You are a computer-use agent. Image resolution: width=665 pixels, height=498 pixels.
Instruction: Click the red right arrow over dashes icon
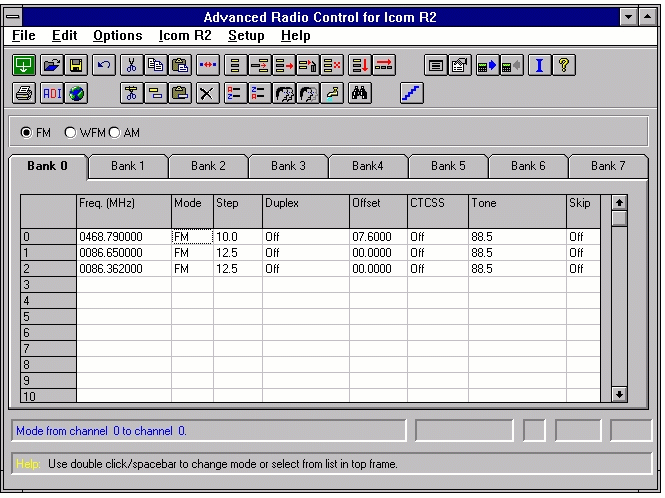[384, 65]
